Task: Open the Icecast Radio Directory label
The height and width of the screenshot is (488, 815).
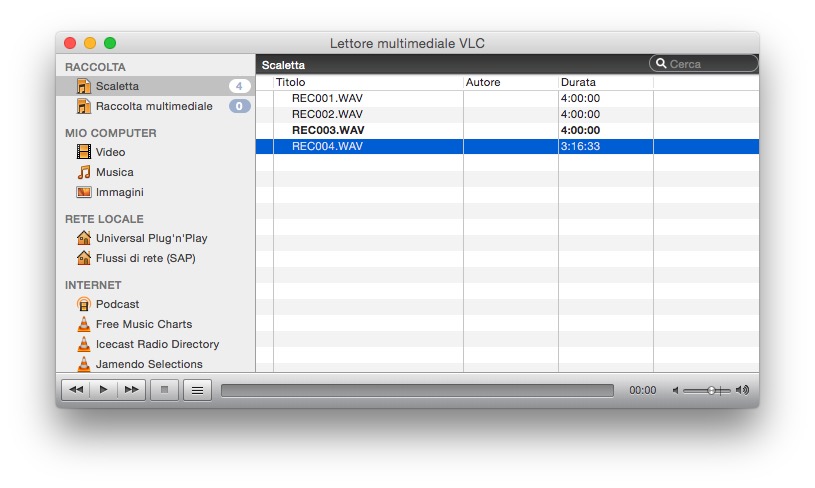Action: tap(157, 344)
